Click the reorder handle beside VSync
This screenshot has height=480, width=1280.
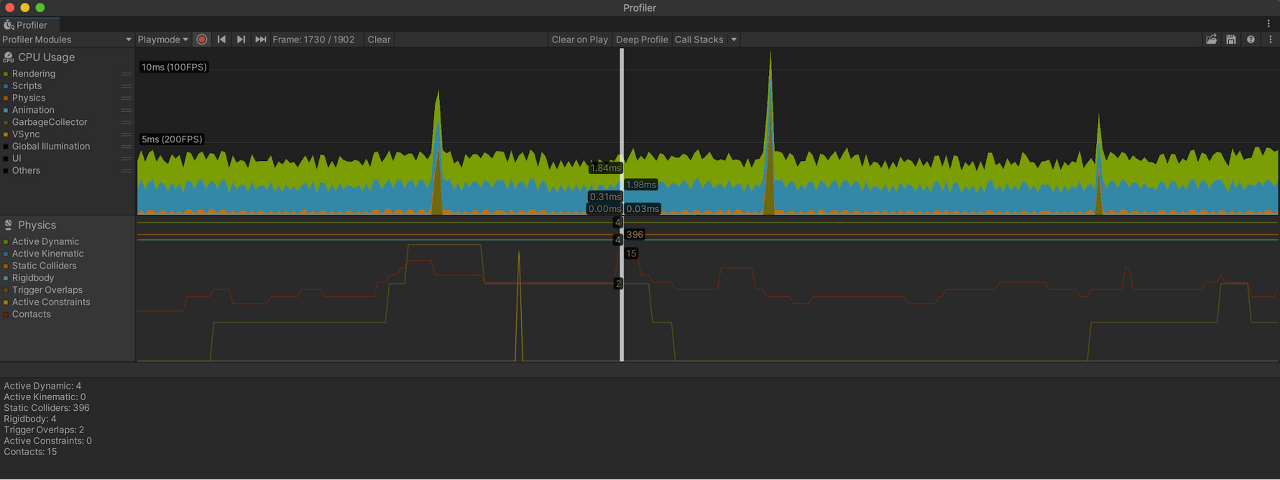click(x=127, y=134)
